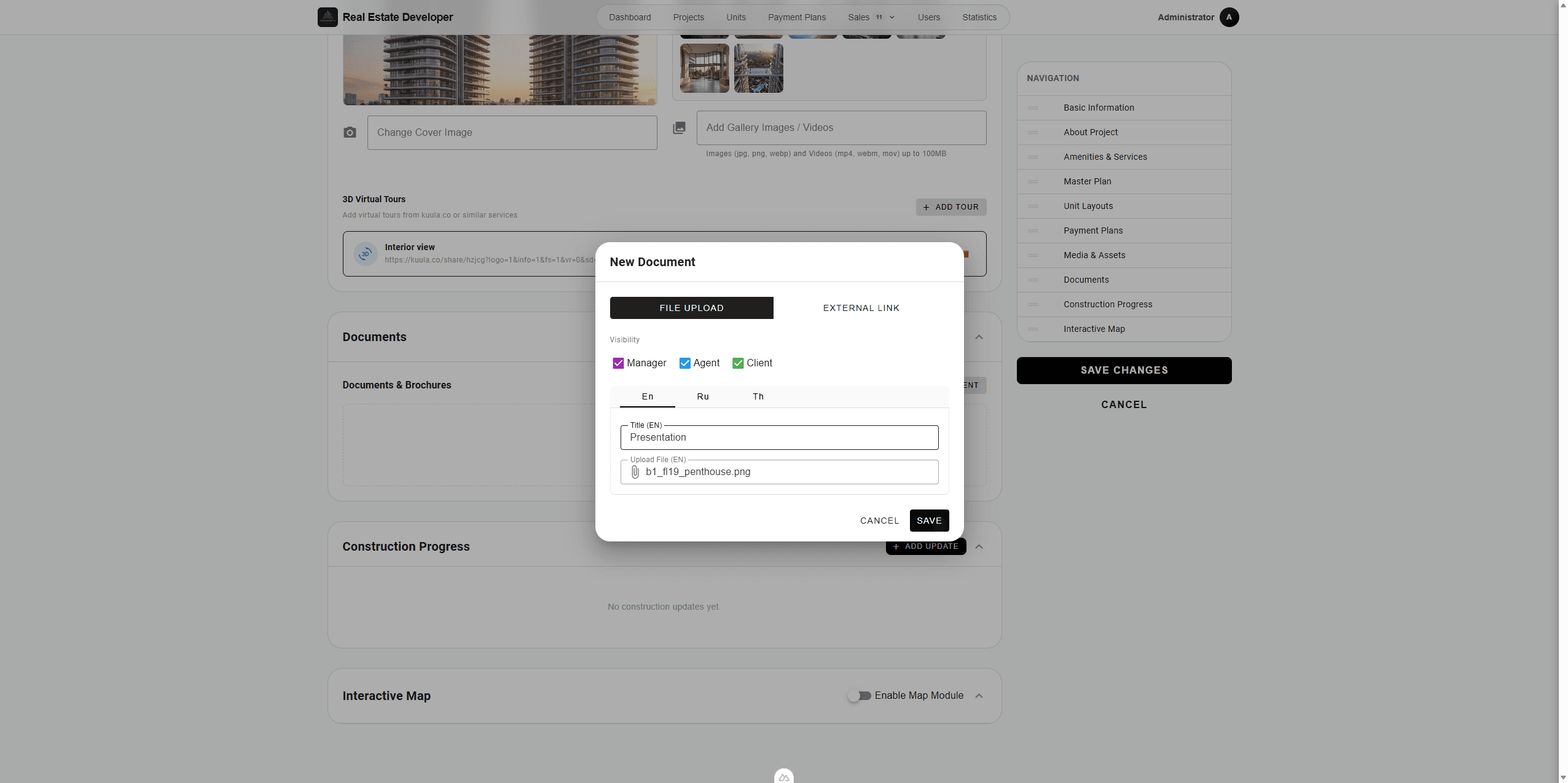The width and height of the screenshot is (1568, 783).
Task: Open the Sales dropdown in top navigation
Action: (x=871, y=17)
